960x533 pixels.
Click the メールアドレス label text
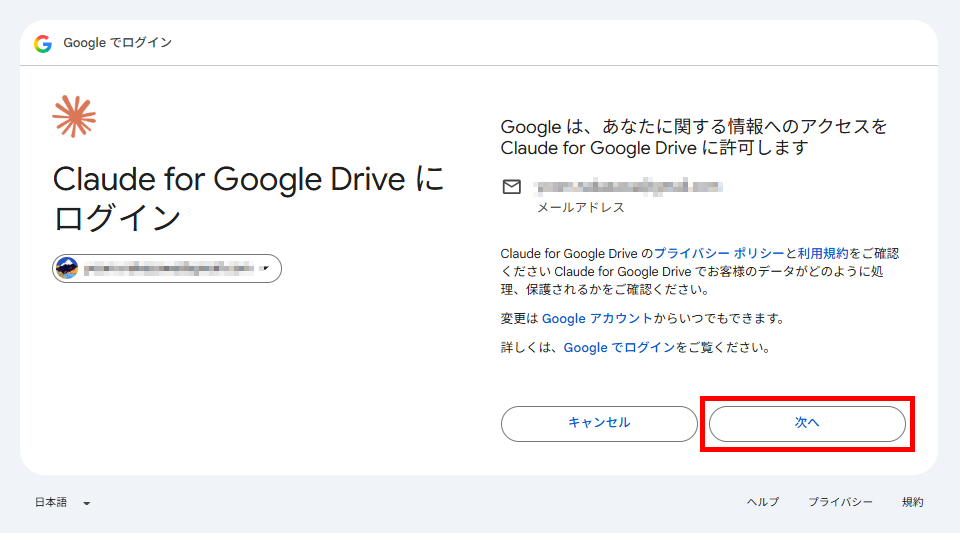click(581, 208)
